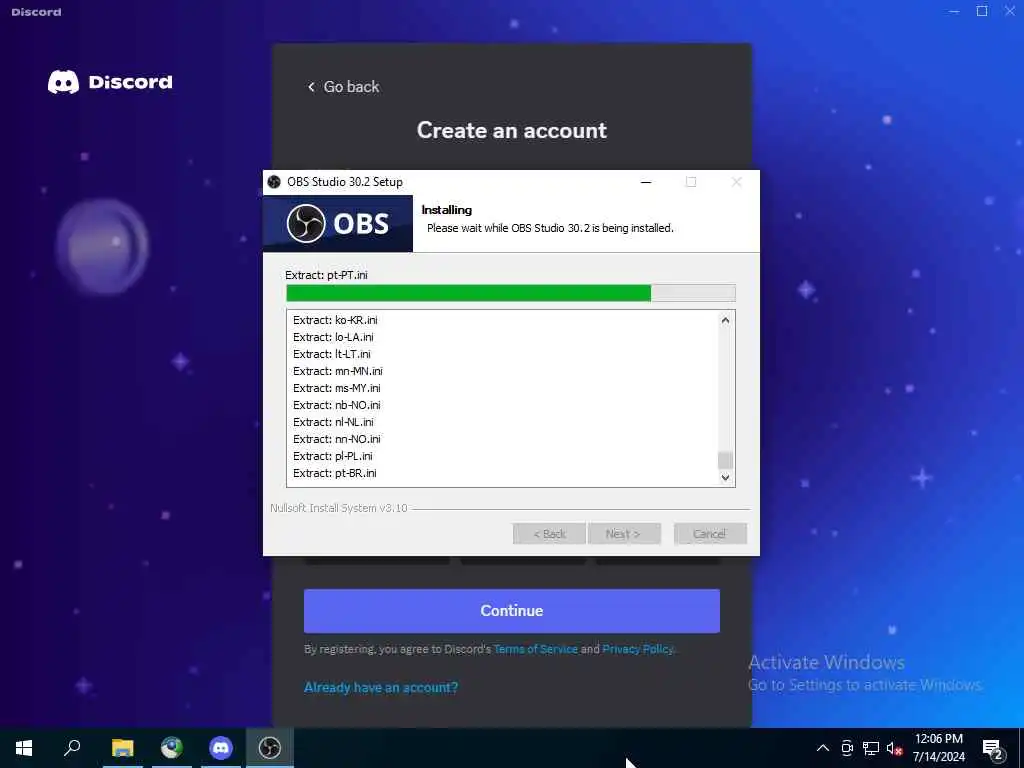The width and height of the screenshot is (1024, 768).
Task: Select 'Extract: nn-NO.ini' log row
Action: (336, 439)
